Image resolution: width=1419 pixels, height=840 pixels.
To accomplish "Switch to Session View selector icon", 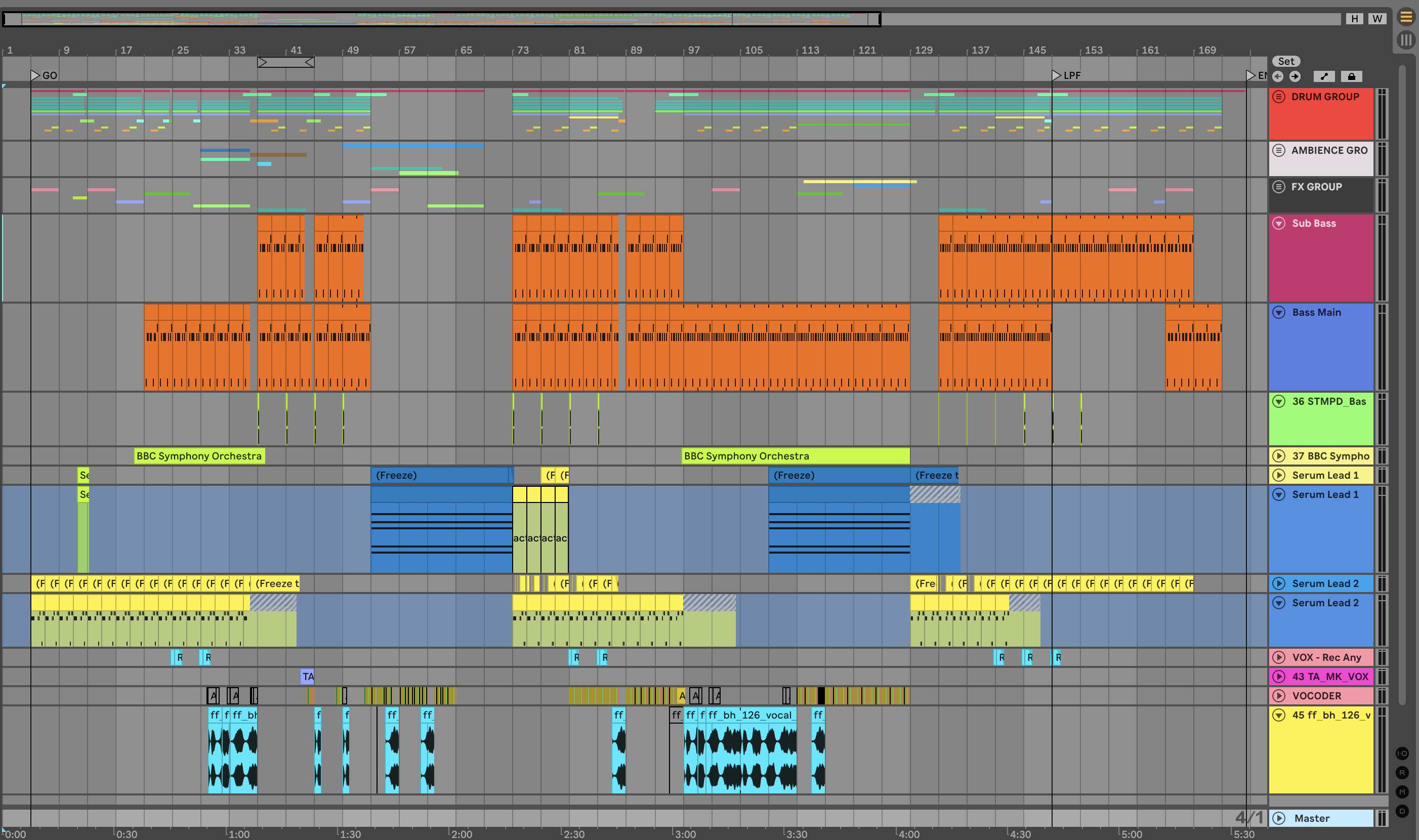I will click(1406, 39).
